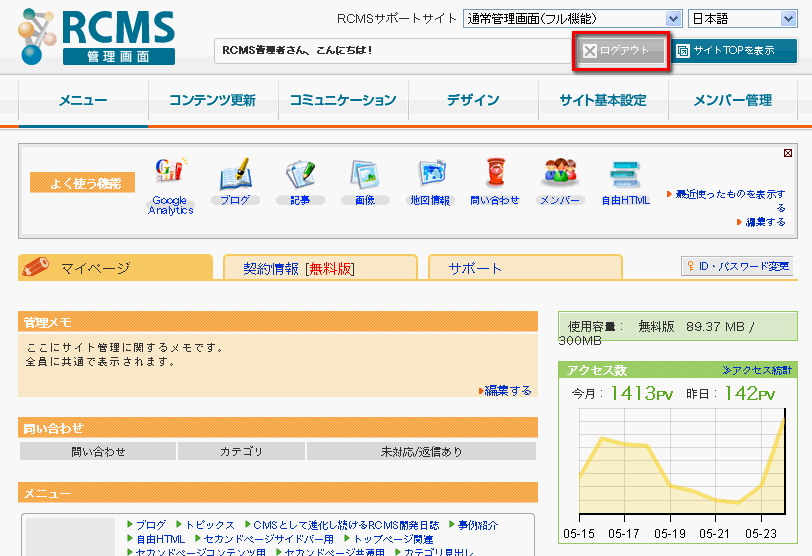812x556 pixels.
Task: Open the 問い合わせ mailbox icon
Action: pos(495,172)
